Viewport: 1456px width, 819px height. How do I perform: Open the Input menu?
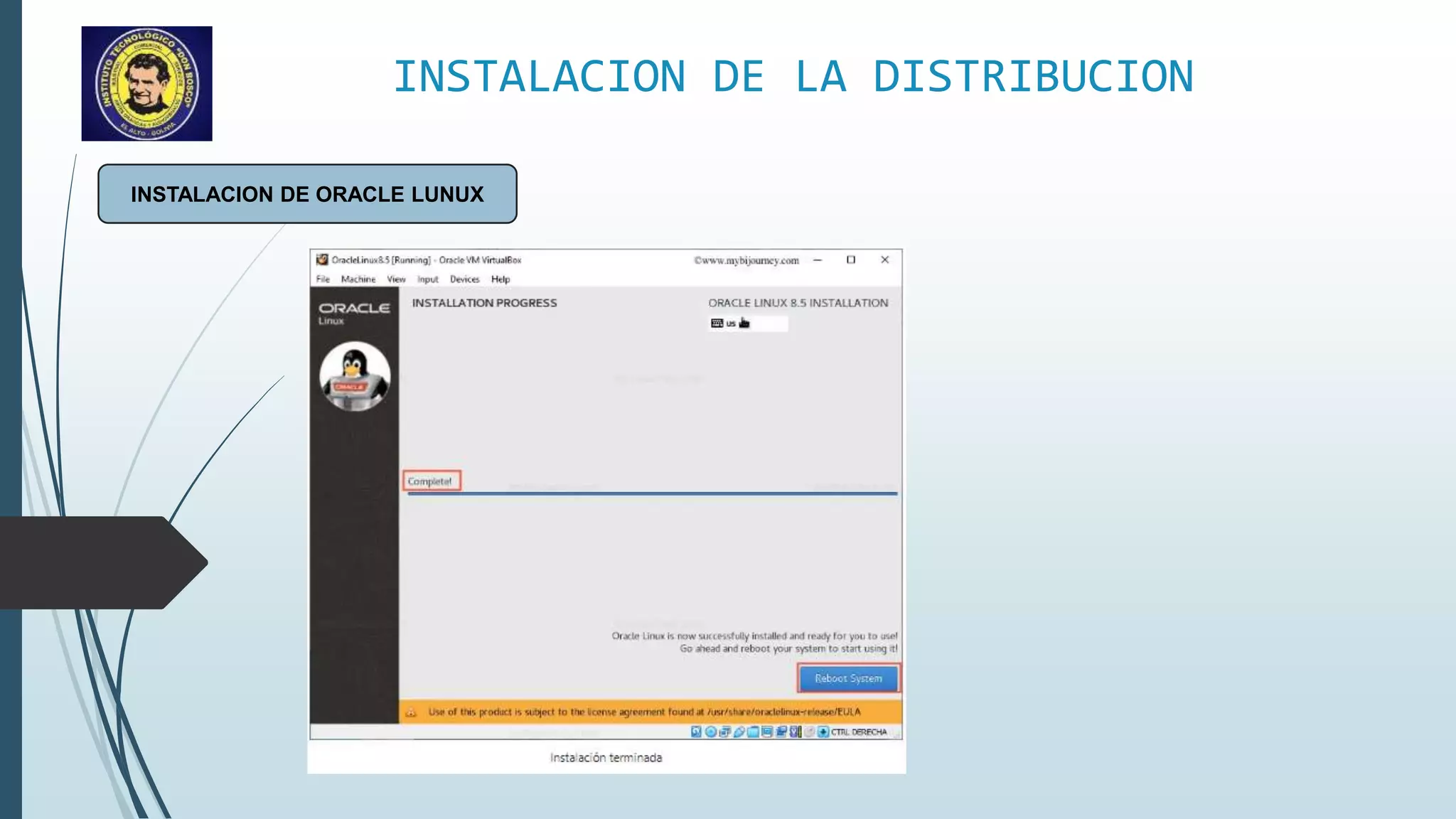427,279
